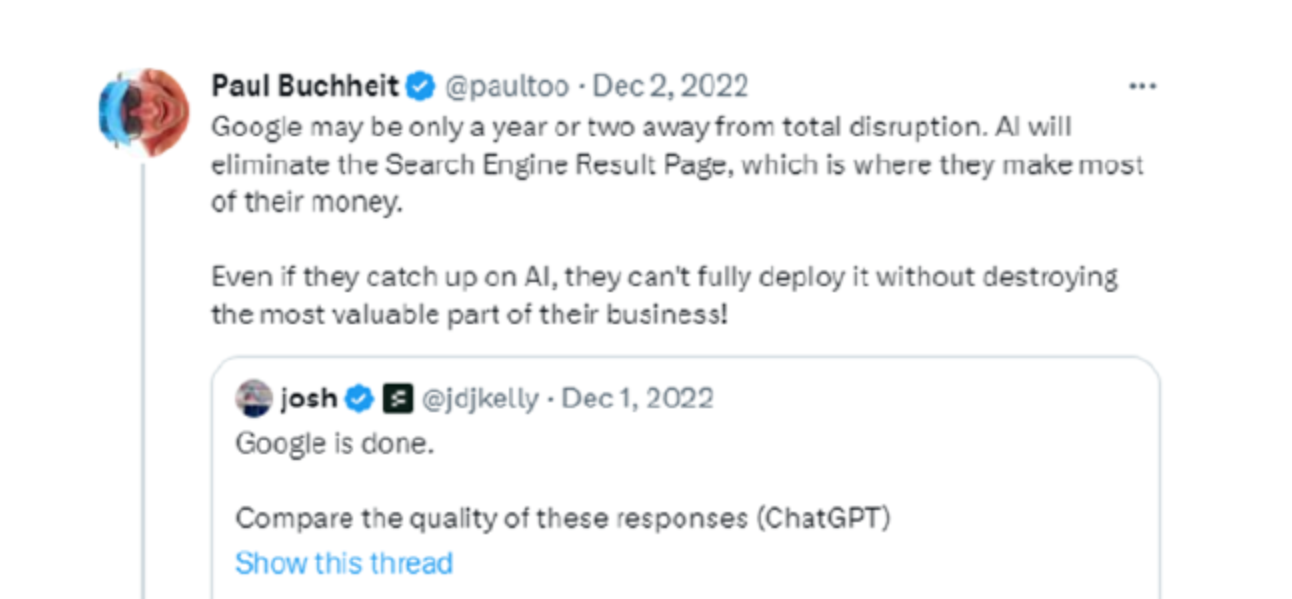1292x599 pixels.
Task: Click the black square affiliation badge
Action: pyautogui.click(x=394, y=399)
